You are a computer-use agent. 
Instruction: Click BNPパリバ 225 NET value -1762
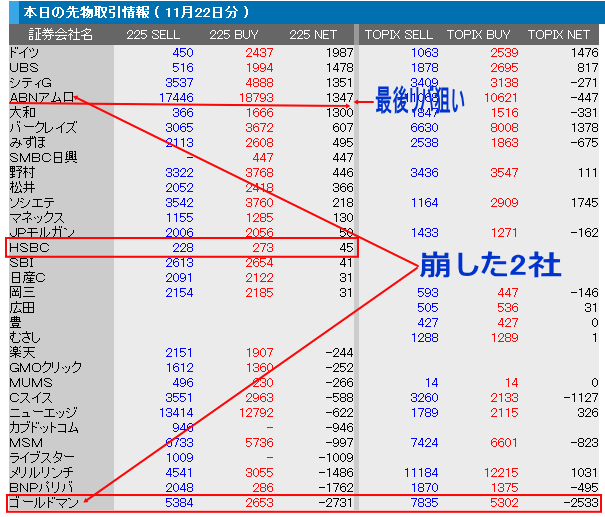coord(336,488)
